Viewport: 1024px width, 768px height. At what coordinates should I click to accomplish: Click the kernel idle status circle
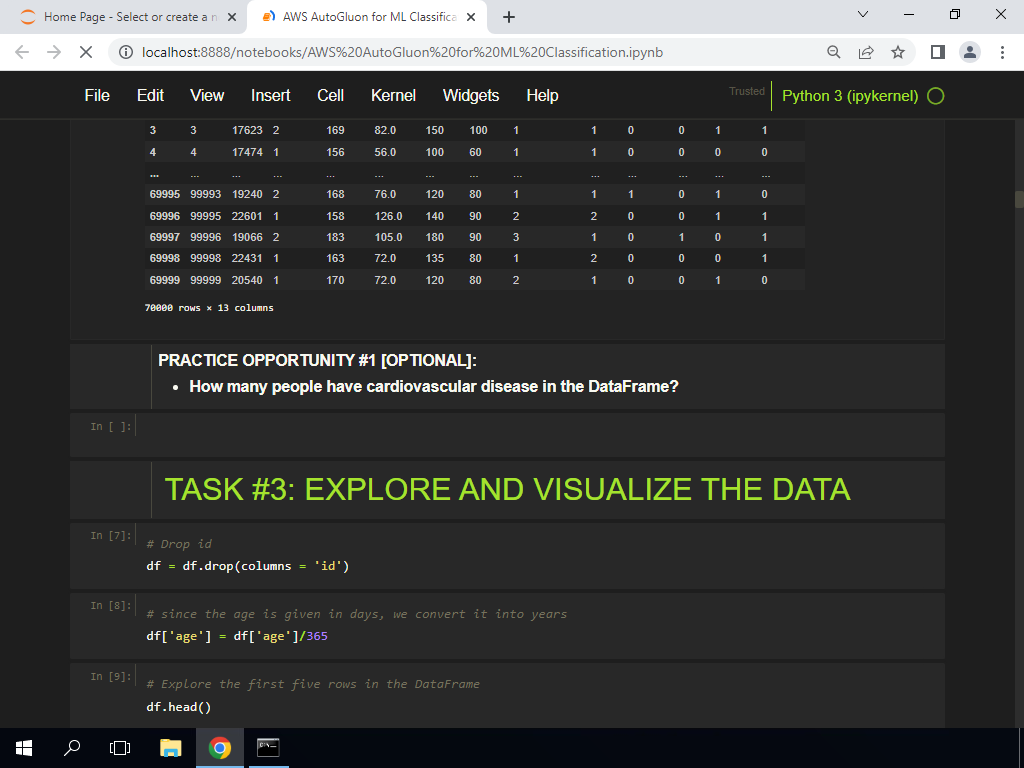pos(936,96)
